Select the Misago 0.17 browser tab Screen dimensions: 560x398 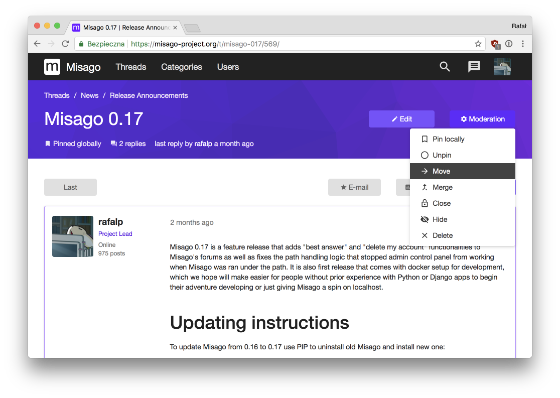pos(125,28)
